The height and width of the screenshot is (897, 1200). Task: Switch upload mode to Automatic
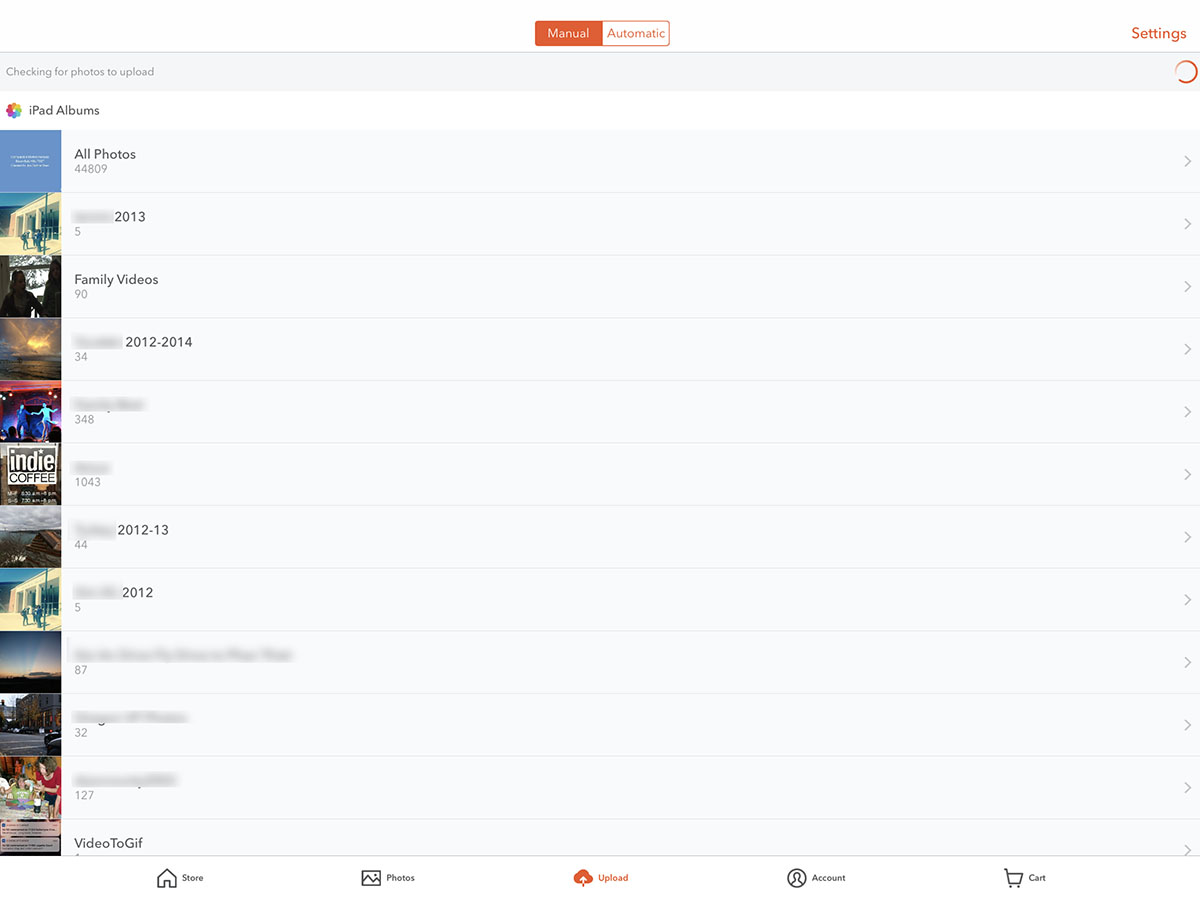point(636,33)
